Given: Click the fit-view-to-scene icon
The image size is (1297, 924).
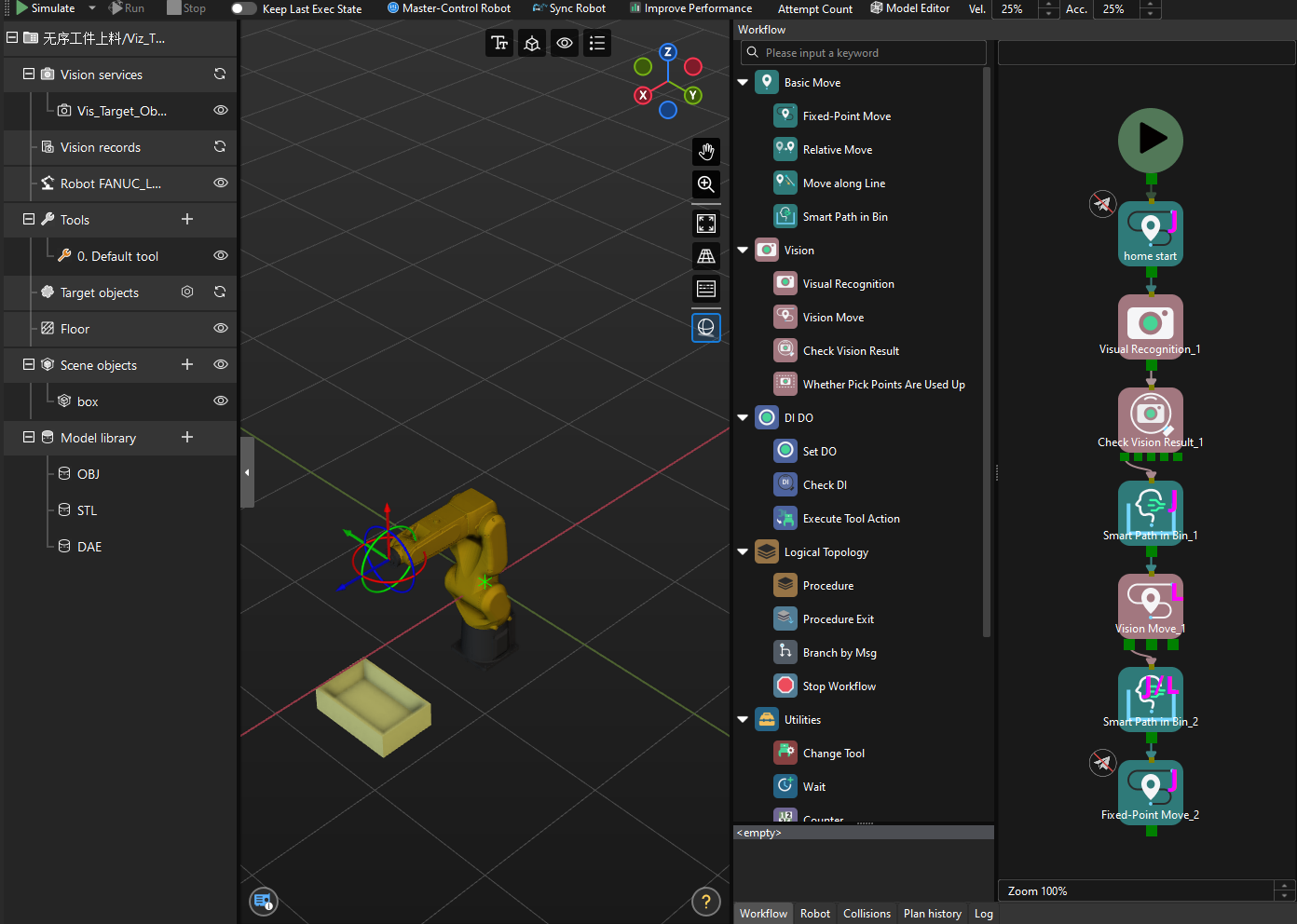Looking at the screenshot, I should tap(705, 224).
